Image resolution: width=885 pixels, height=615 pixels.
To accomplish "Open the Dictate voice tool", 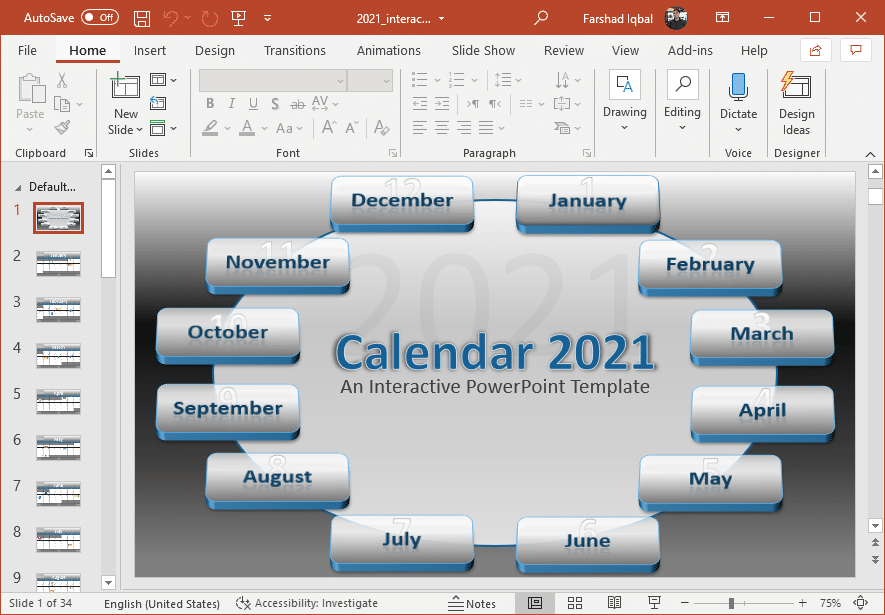I will point(738,100).
